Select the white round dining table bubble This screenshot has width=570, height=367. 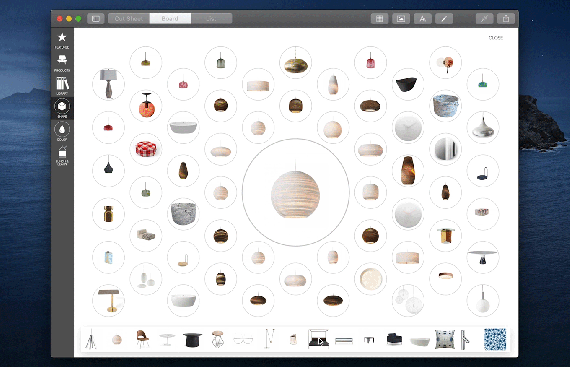[x=483, y=257]
